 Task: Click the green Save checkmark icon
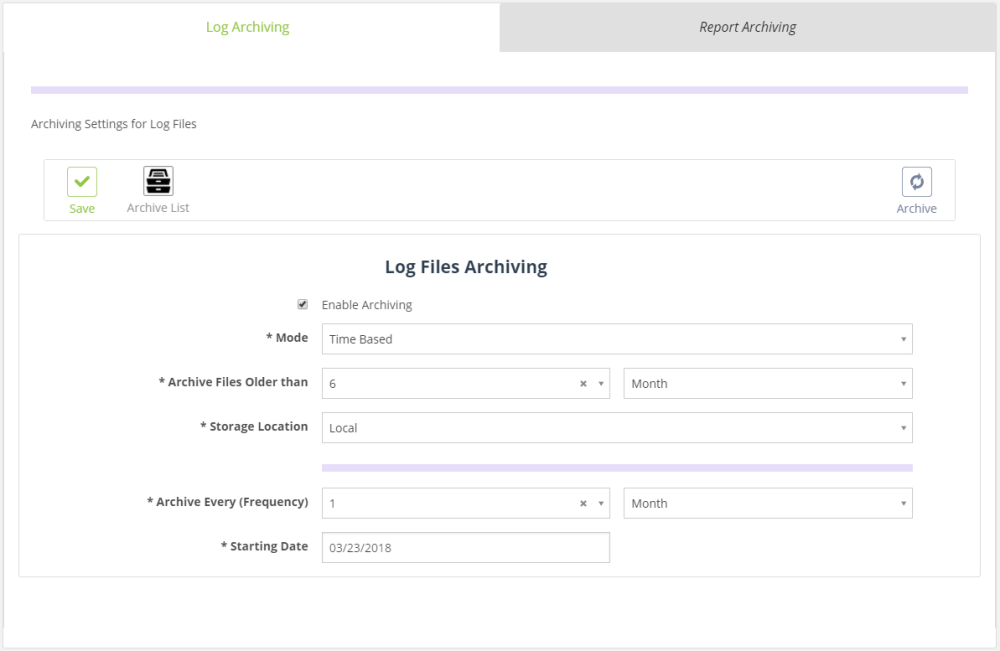coord(82,182)
